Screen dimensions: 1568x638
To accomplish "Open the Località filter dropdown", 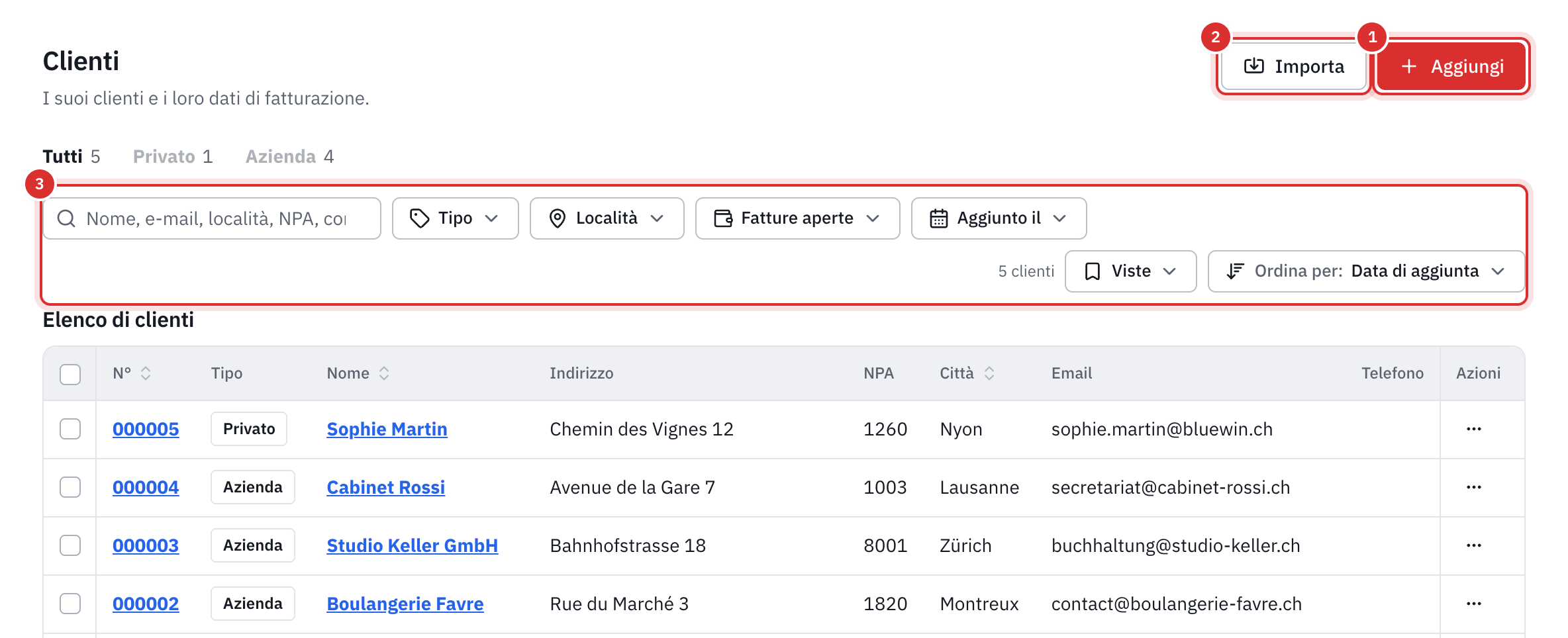I will coord(607,218).
